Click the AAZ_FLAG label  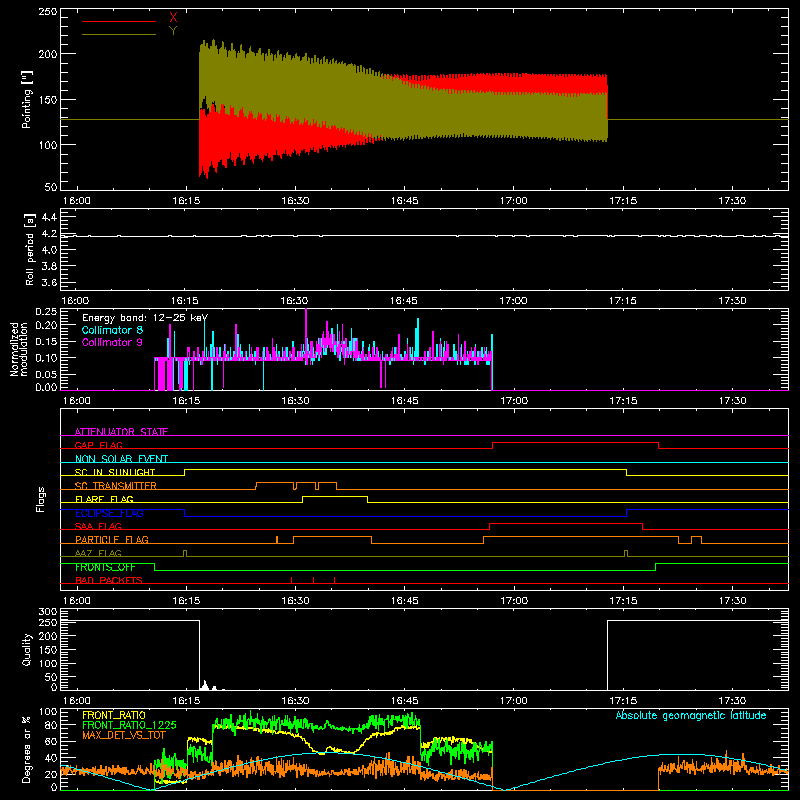tap(98, 553)
